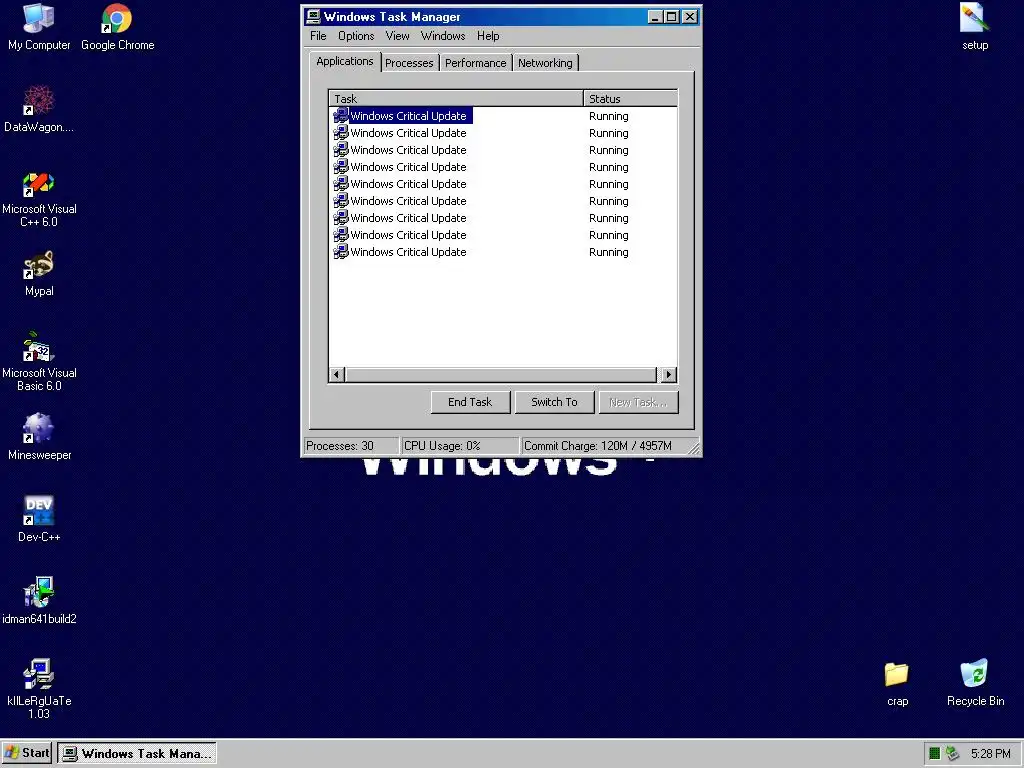Screen dimensions: 1024x768
Task: Click the Mypal browser desktop icon
Action: (39, 274)
